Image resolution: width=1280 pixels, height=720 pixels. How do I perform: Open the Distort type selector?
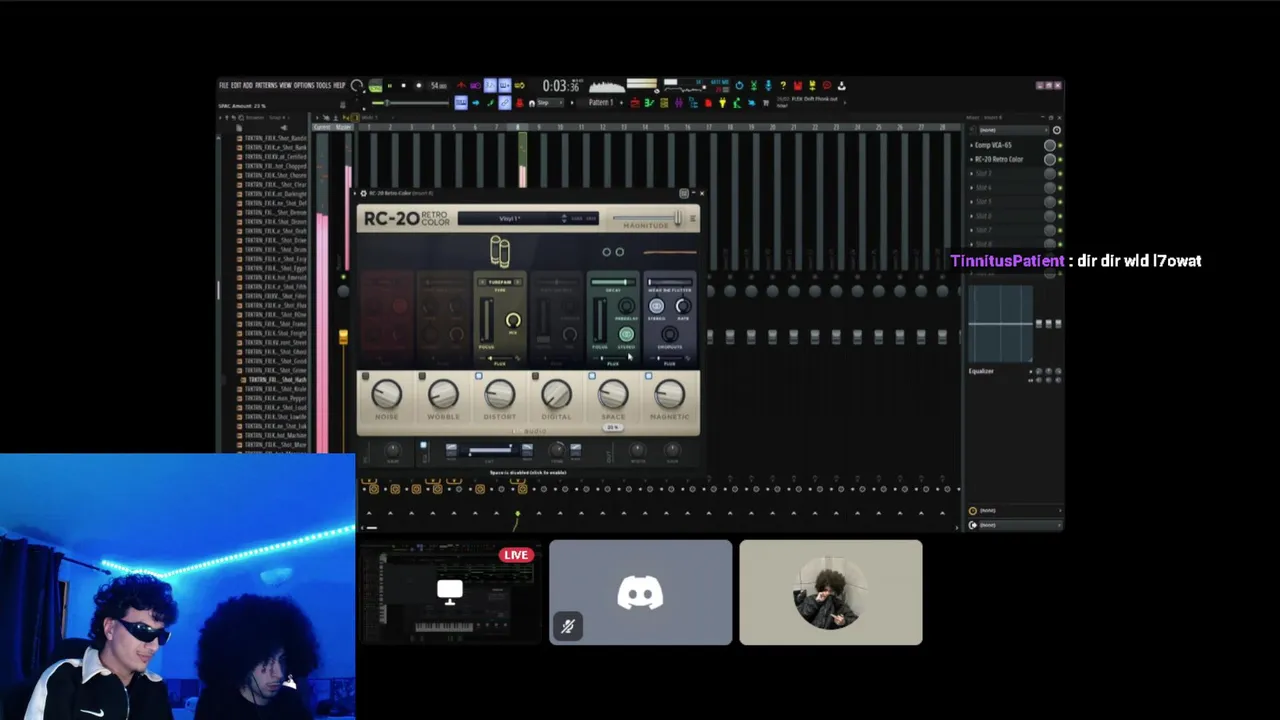(500, 282)
